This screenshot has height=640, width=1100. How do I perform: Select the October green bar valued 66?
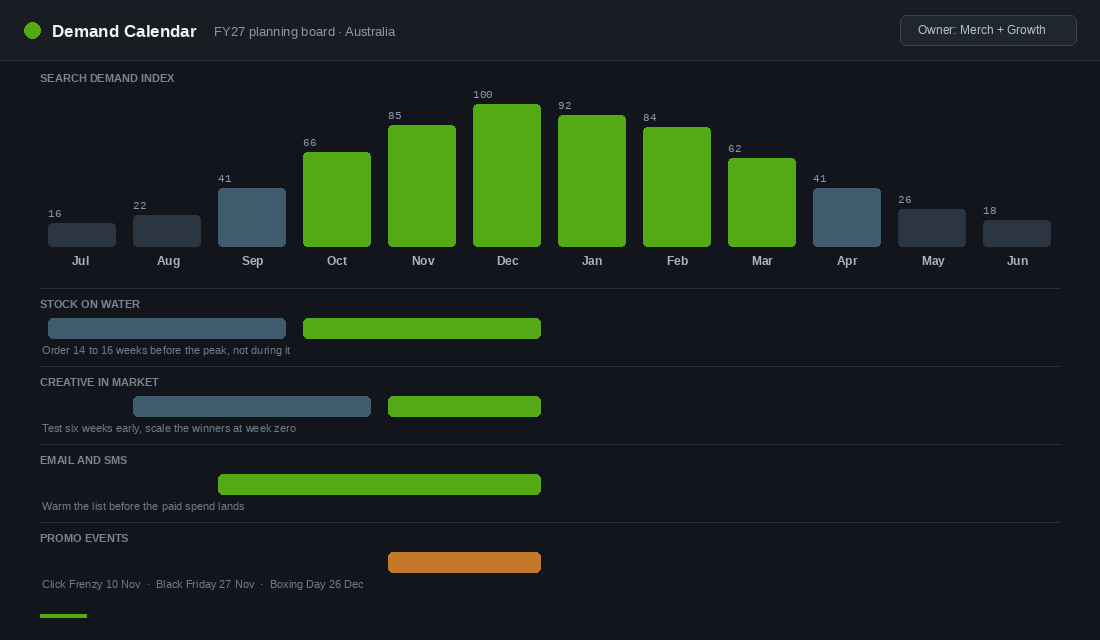[337, 199]
